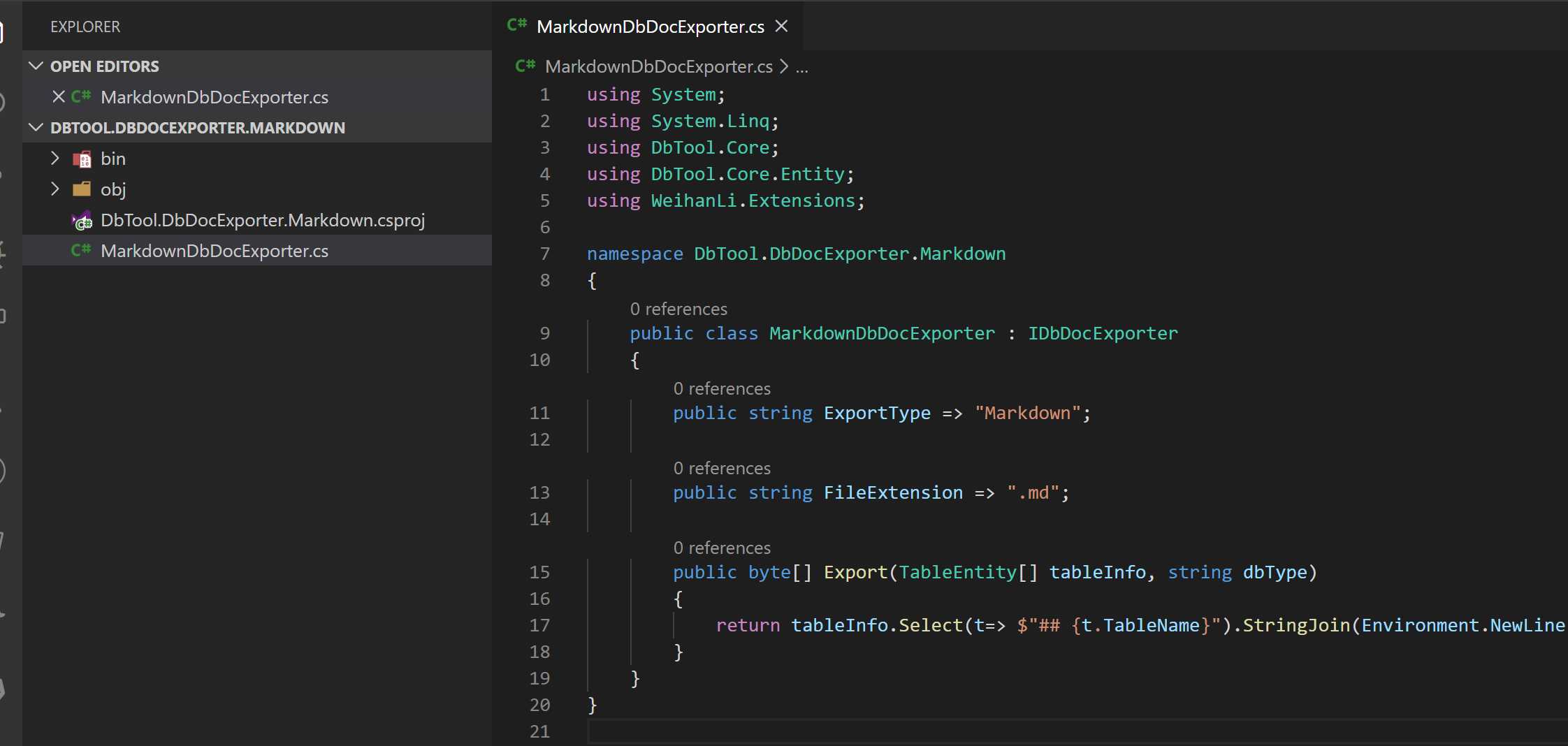Click 'return' keyword on line 17

pos(748,625)
